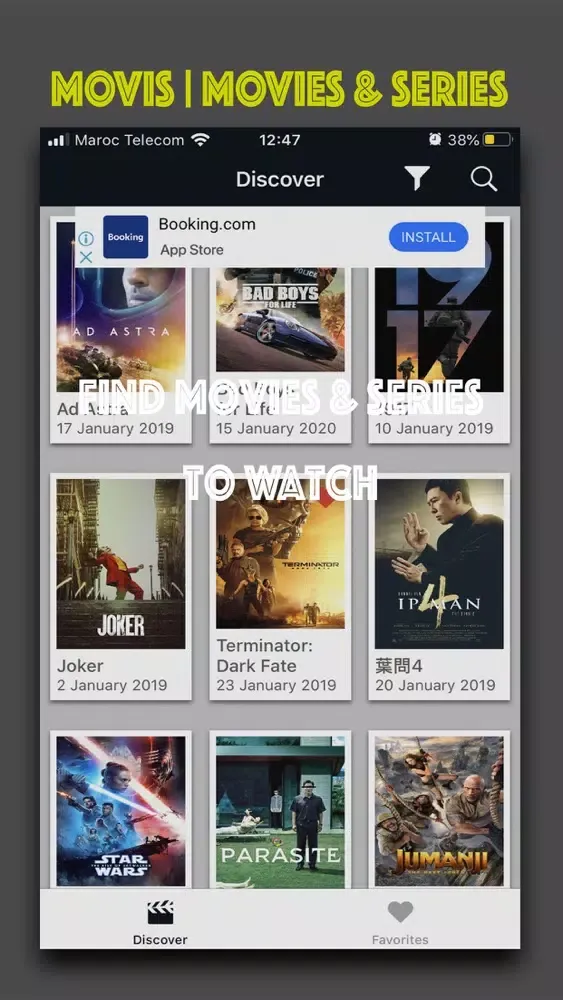The image size is (563, 1000).
Task: Open the Ip Man 4 poster
Action: pos(439,564)
